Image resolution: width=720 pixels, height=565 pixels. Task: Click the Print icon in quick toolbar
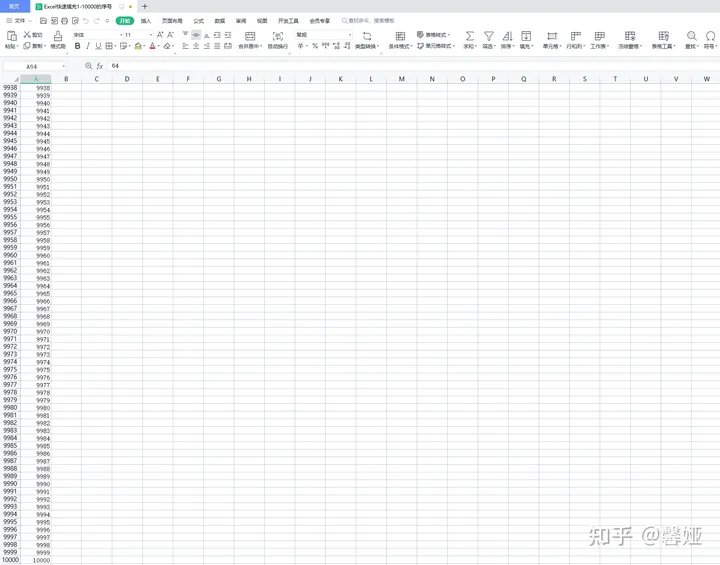point(65,21)
